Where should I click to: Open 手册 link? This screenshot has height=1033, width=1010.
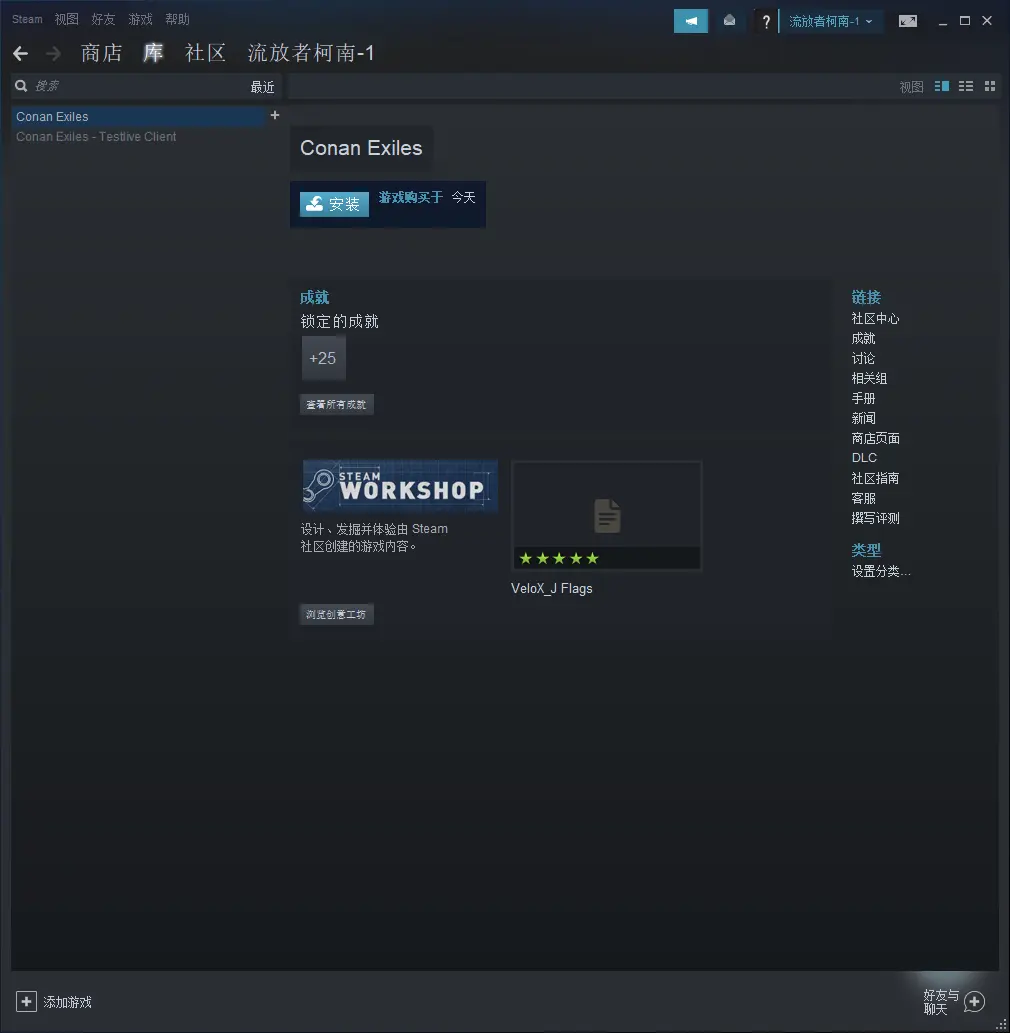[x=863, y=399]
